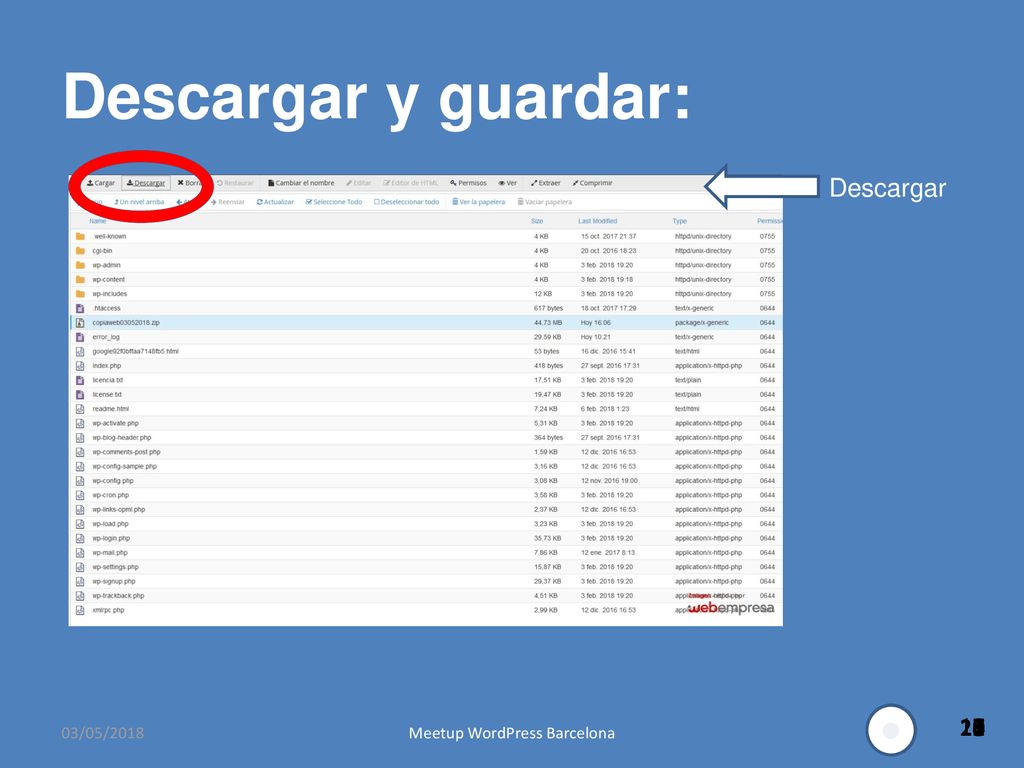Click the cgi-bin folder icon
The width and height of the screenshot is (1024, 768).
pos(80,251)
